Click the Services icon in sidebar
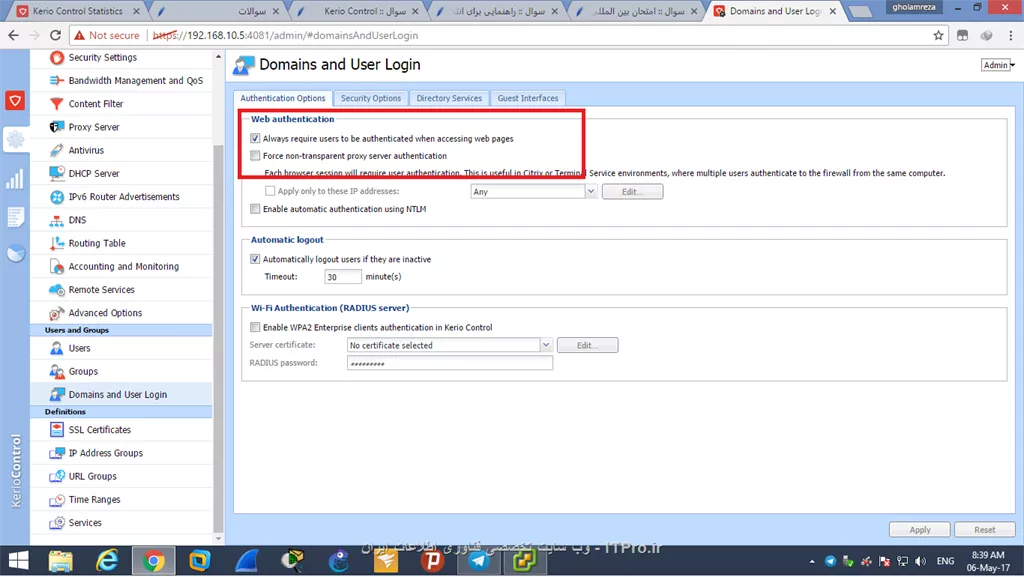The image size is (1024, 577). (x=57, y=523)
